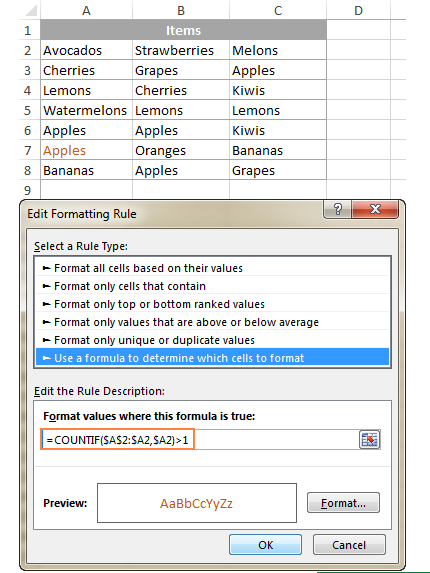Choose 'Format only top or bottom ranked values'

point(213,304)
